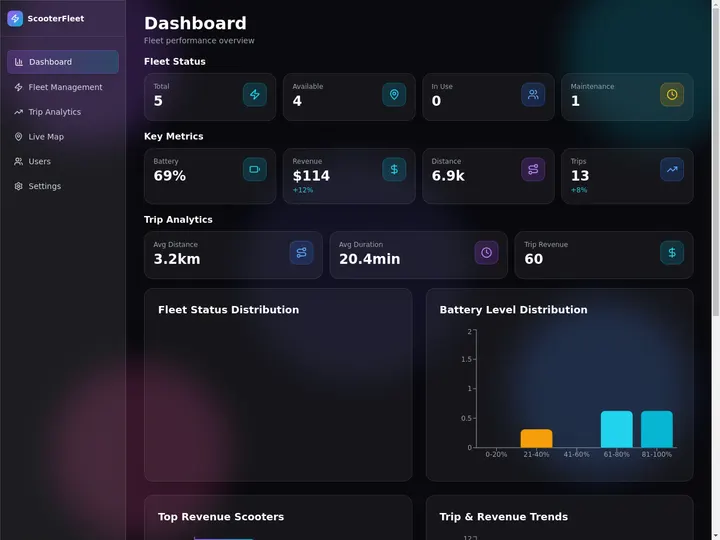The image size is (720, 540).
Task: Click the Top Revenue Scooters heading
Action: click(x=221, y=517)
